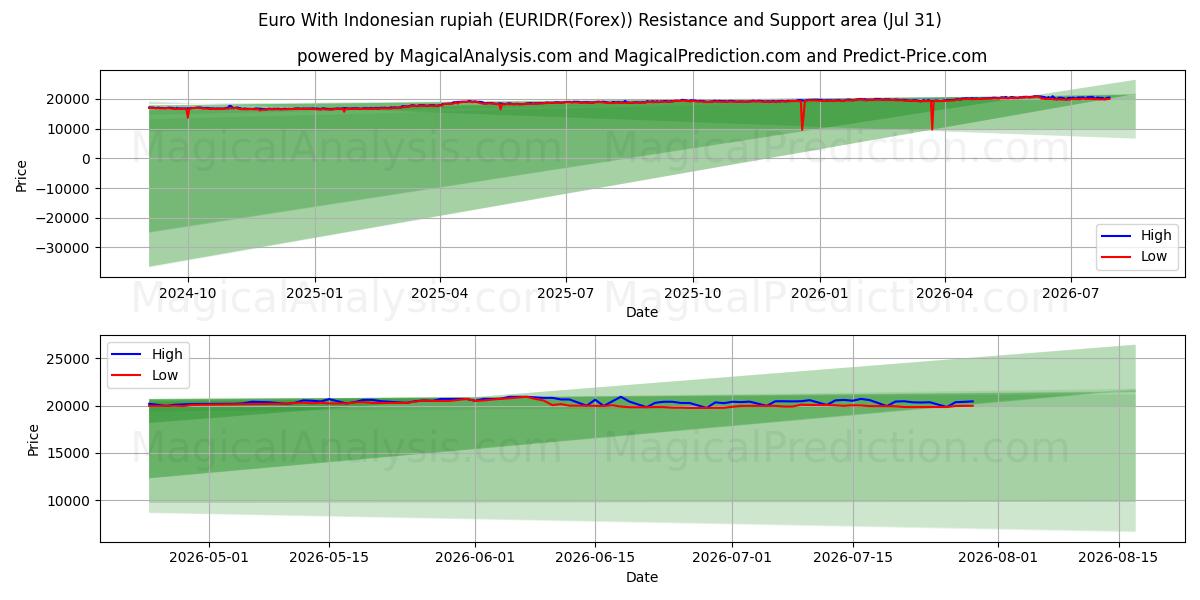Click the 'powered by MagicalAnalysis.com' subtitle

(641, 56)
